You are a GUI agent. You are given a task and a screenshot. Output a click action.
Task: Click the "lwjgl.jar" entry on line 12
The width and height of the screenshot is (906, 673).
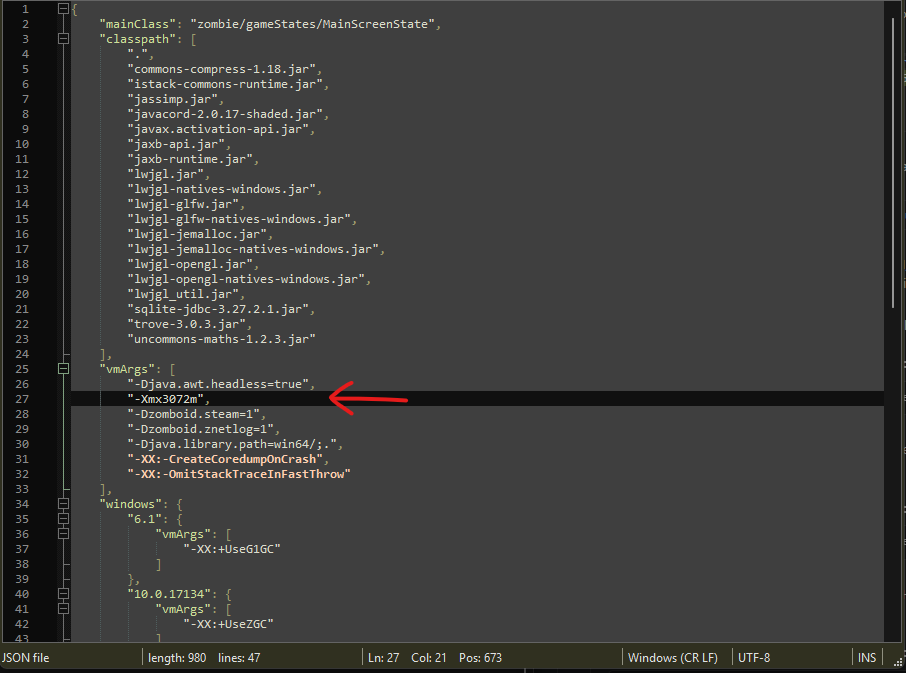click(x=166, y=174)
